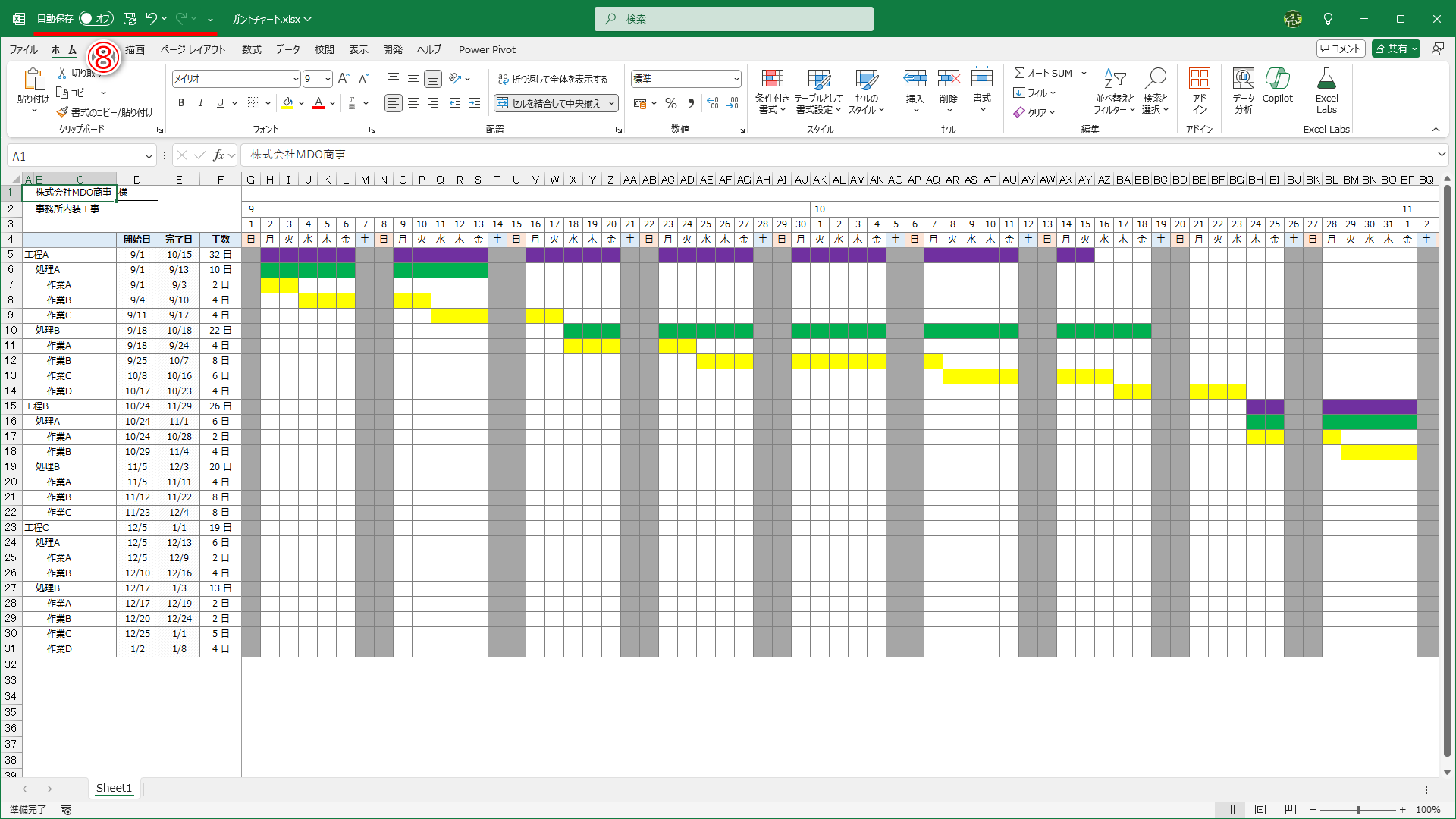Click the Format Painter icon
The height and width of the screenshot is (819, 1456).
click(x=63, y=112)
